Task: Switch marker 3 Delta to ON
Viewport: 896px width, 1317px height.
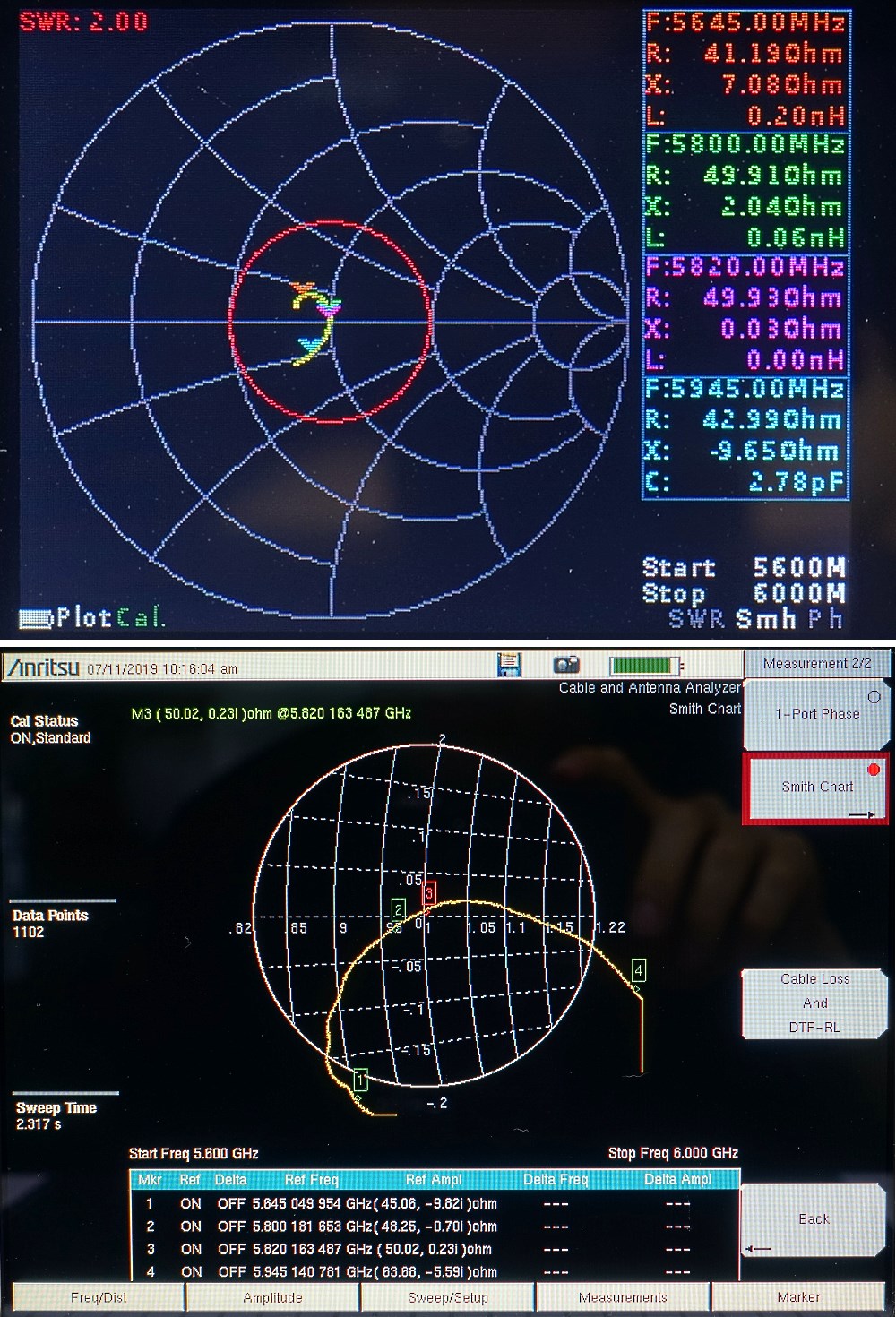Action: (232, 1248)
